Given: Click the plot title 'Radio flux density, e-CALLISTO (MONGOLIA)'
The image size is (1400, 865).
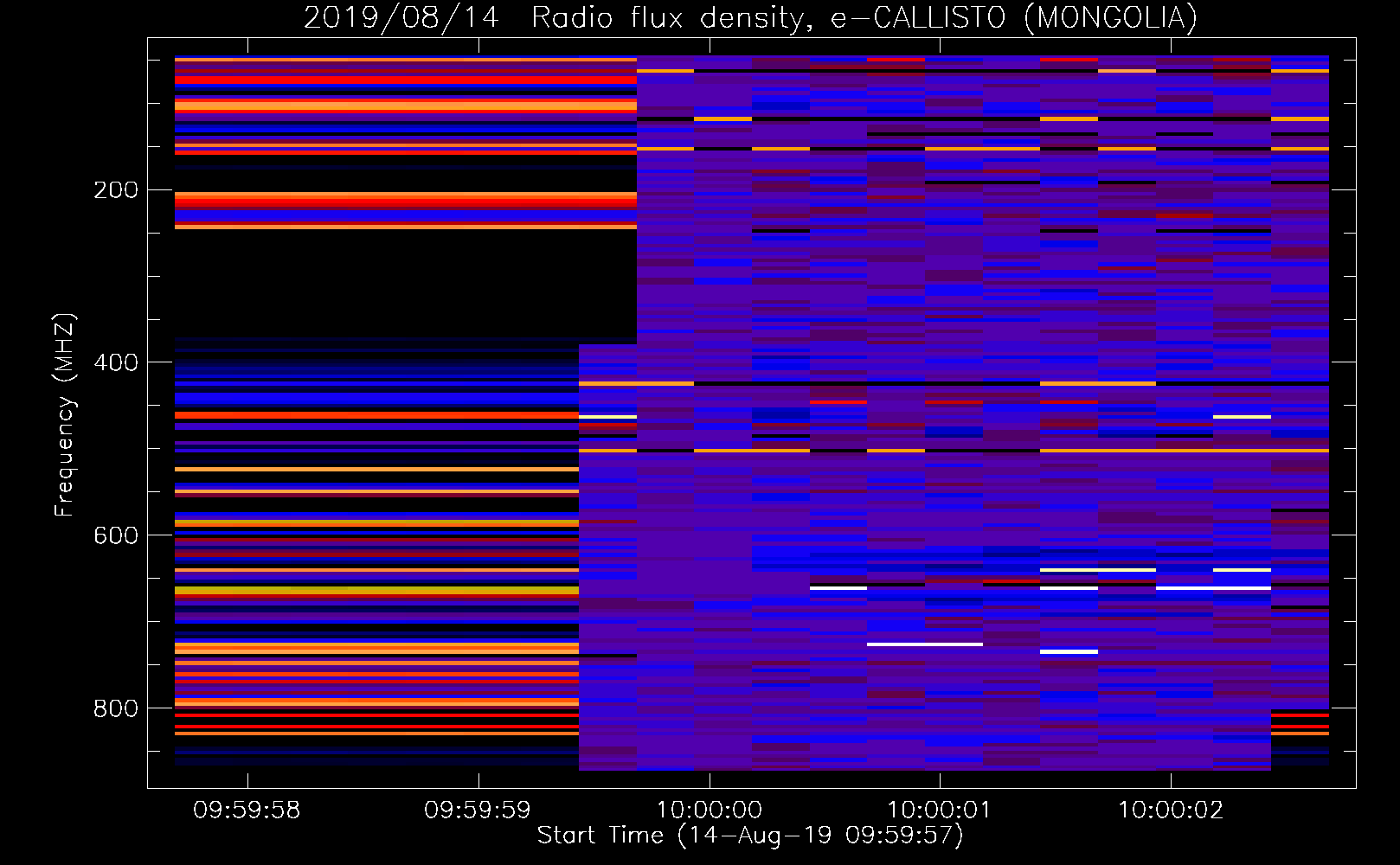Looking at the screenshot, I should (x=864, y=18).
